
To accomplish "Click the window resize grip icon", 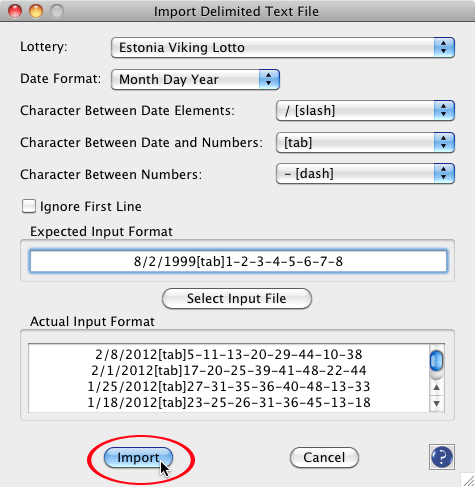I will click(468, 480).
